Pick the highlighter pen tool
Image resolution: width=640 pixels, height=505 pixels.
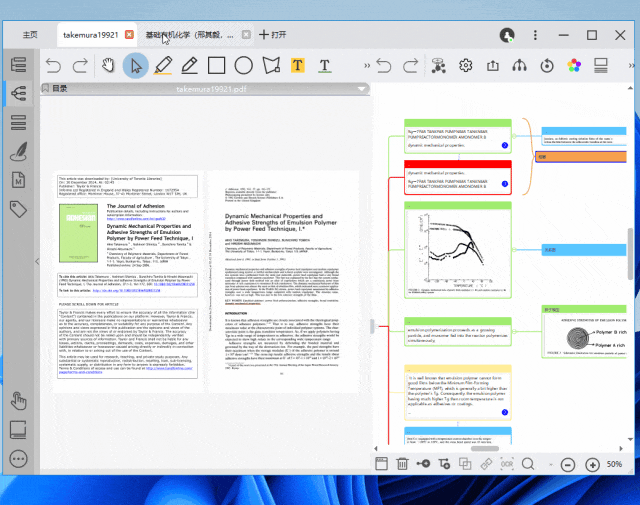tap(163, 66)
